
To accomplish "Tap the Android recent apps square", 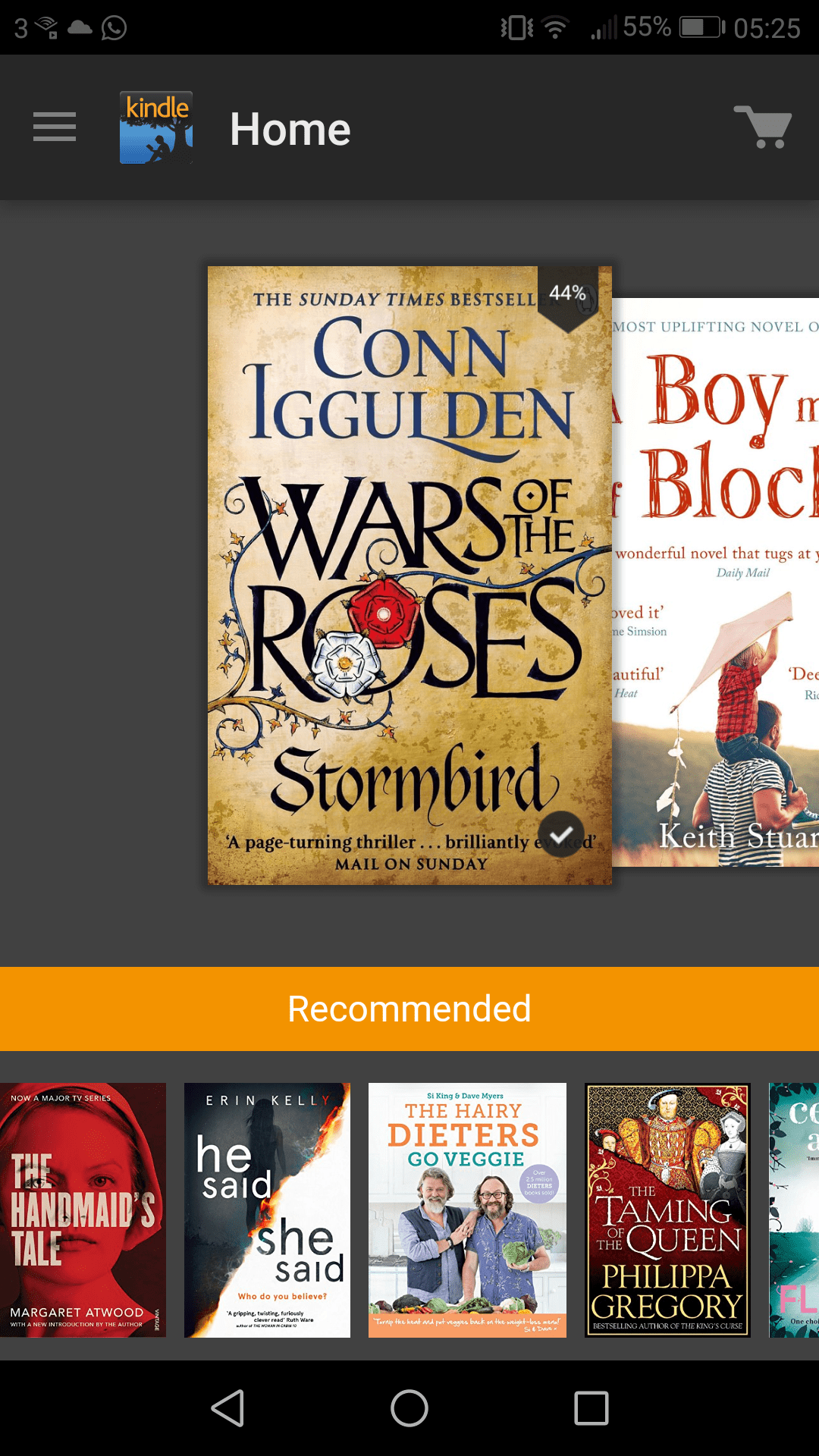I will pyautogui.click(x=591, y=1408).
